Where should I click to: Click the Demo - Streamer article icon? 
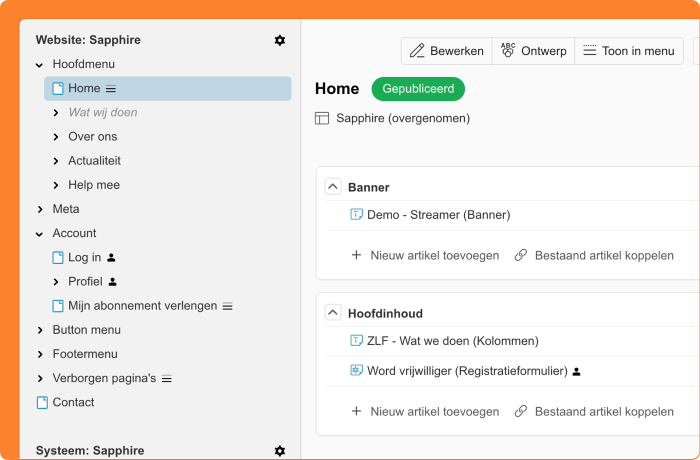coord(356,214)
